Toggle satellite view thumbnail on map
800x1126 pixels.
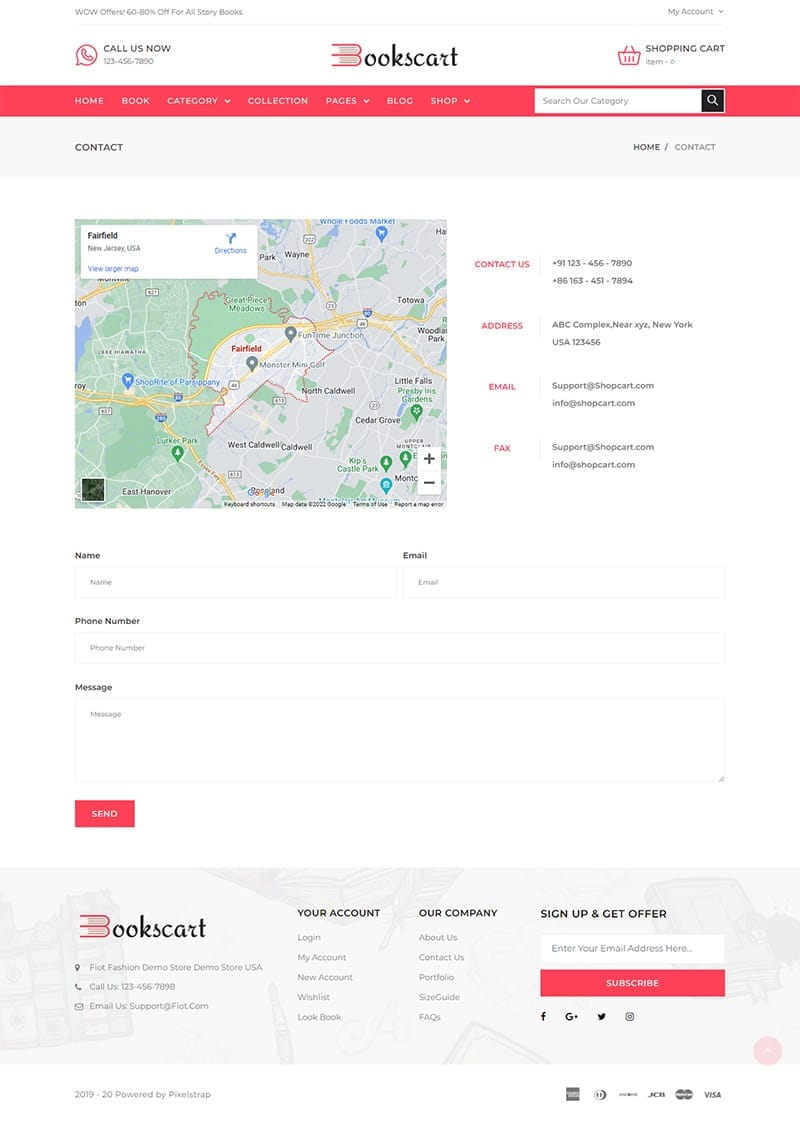pos(93,490)
